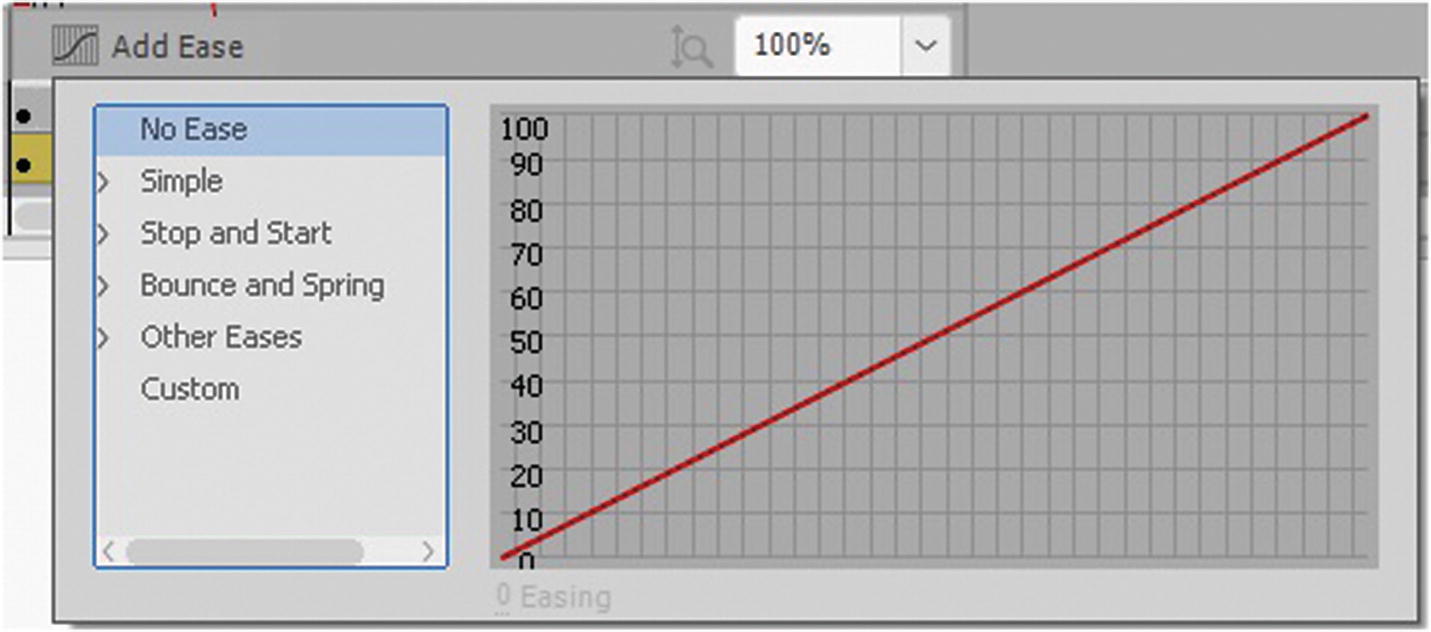Screen dimensions: 1431x632
Task: Click the Add Ease button text
Action: click(x=177, y=47)
